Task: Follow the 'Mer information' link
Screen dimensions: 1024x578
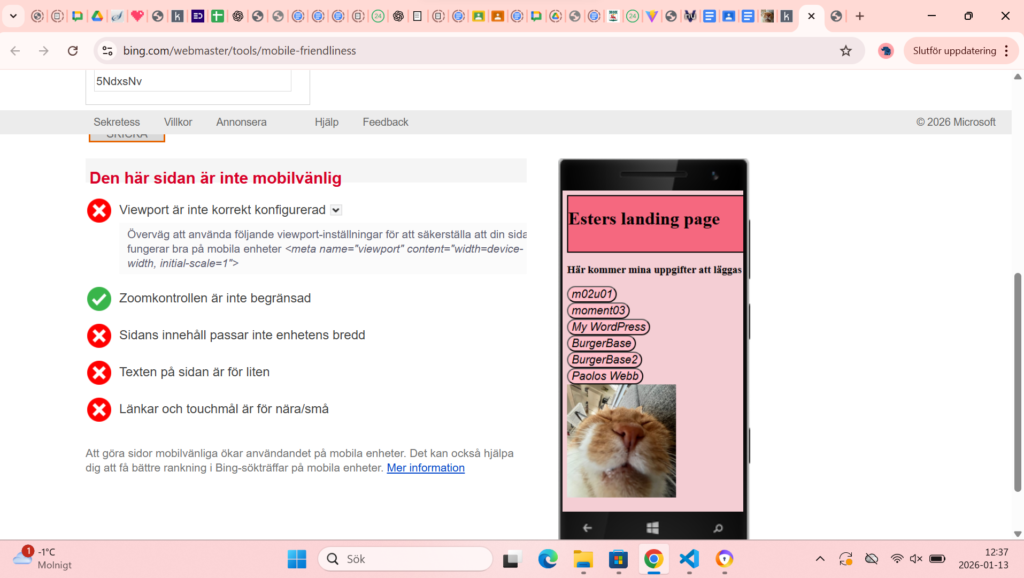Action: click(425, 468)
